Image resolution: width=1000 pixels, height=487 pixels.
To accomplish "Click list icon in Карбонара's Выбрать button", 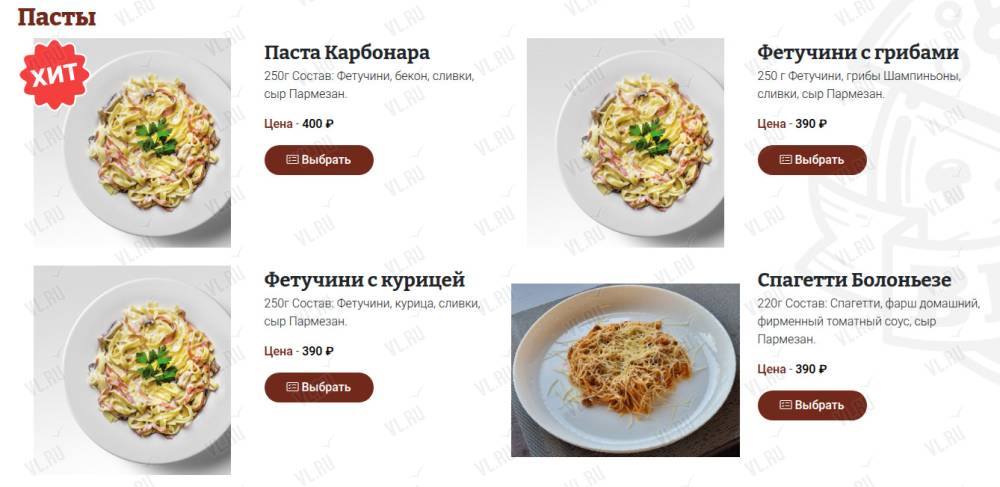I will [x=292, y=159].
